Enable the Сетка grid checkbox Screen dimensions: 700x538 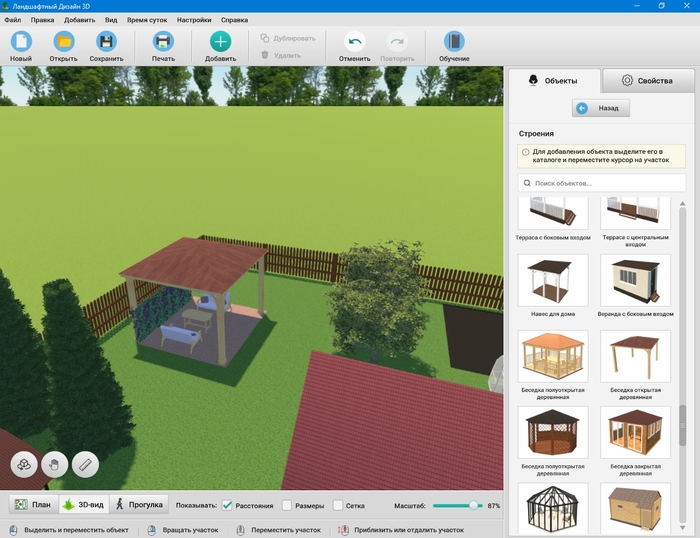click(338, 505)
